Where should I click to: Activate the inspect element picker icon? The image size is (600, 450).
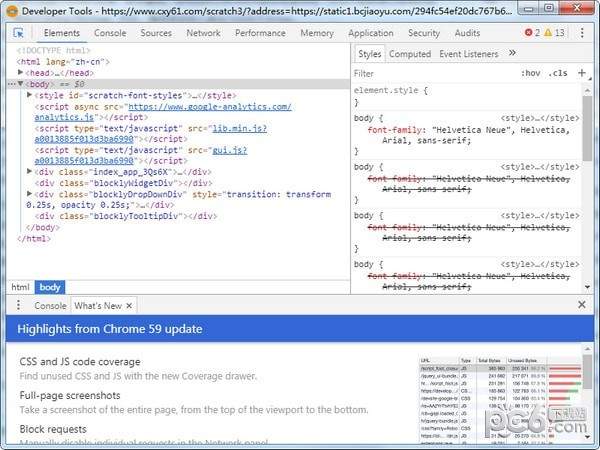coord(19,33)
